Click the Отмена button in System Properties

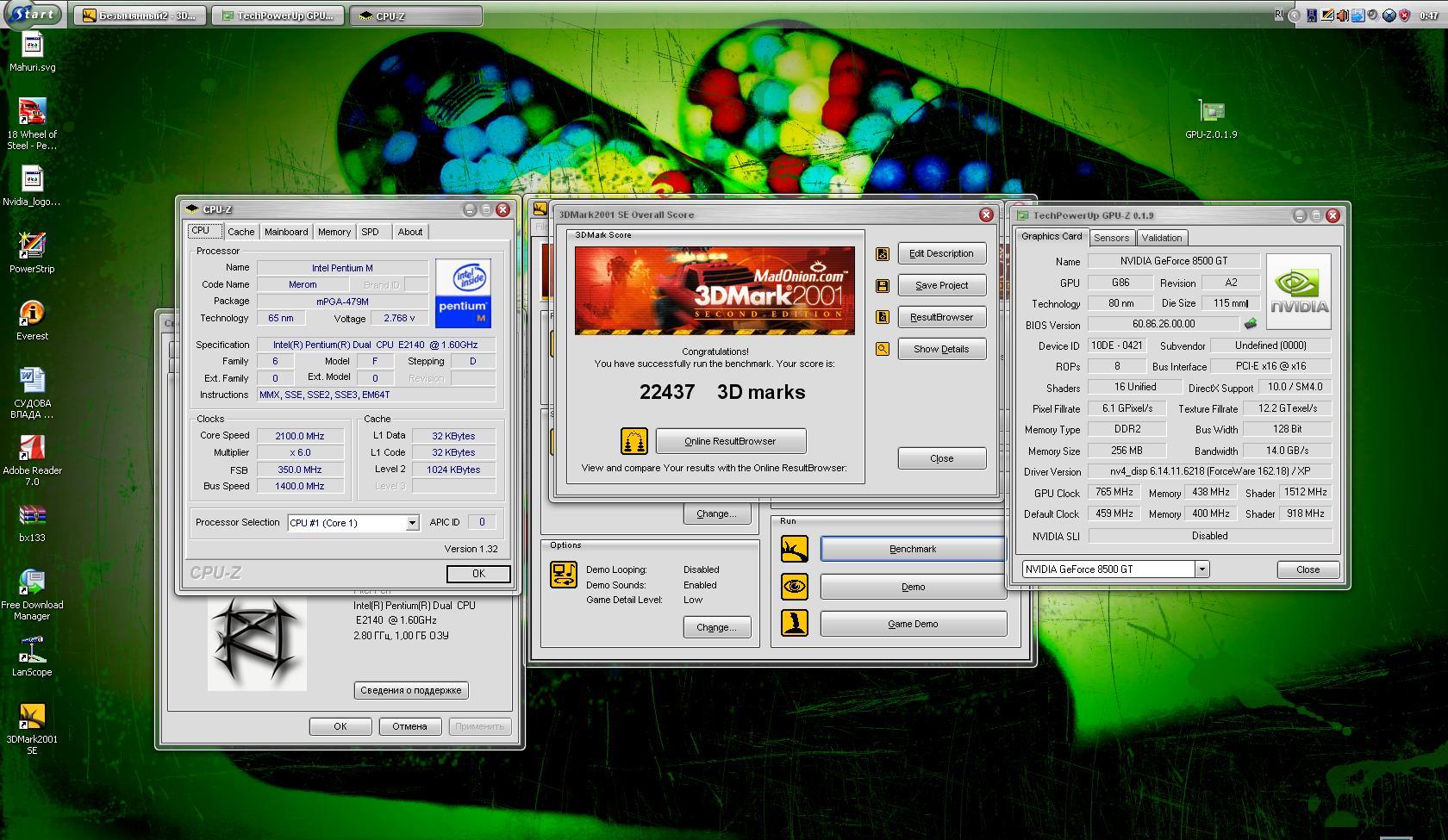point(409,726)
